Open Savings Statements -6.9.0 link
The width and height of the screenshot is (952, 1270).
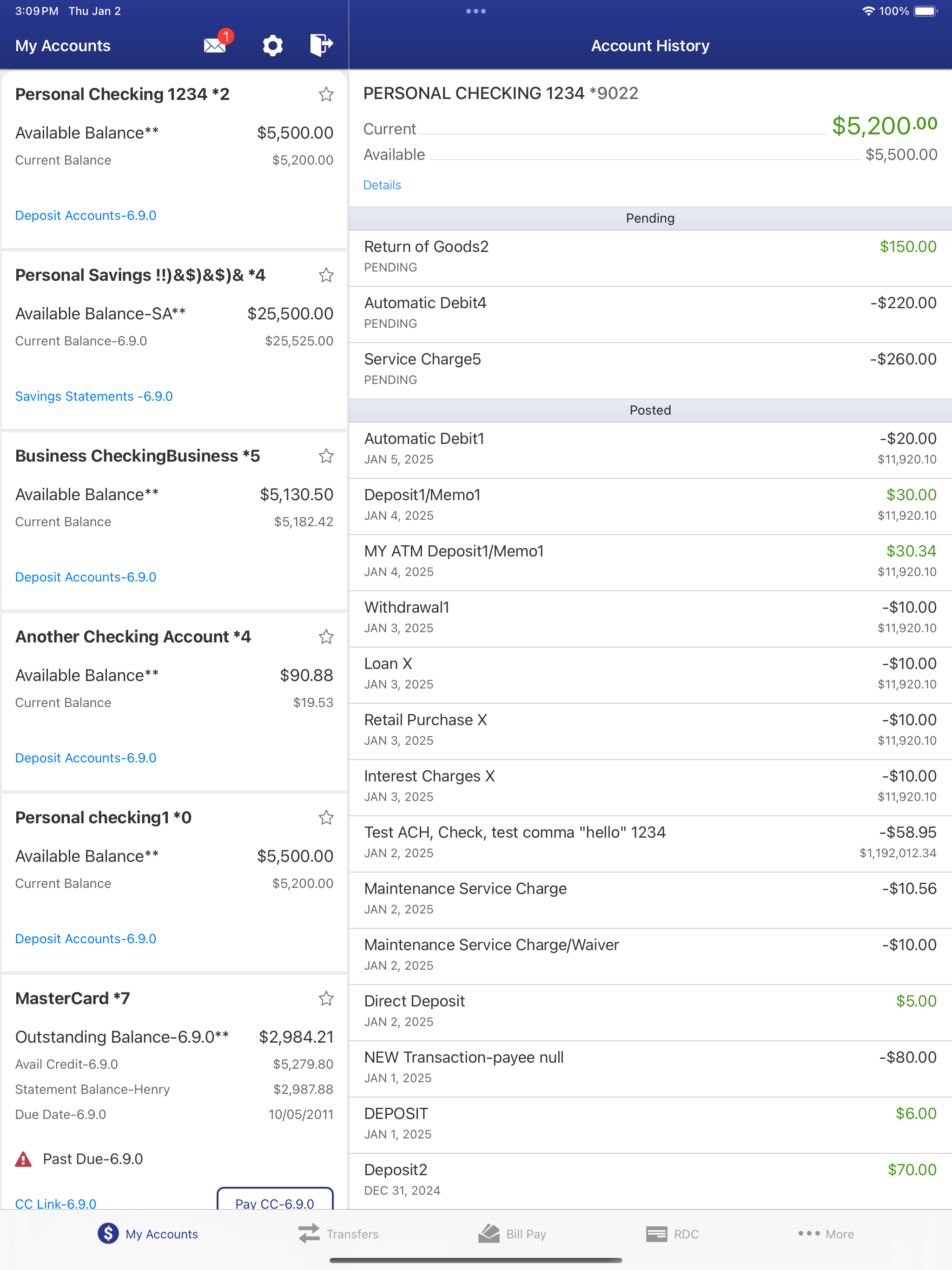[x=93, y=396]
